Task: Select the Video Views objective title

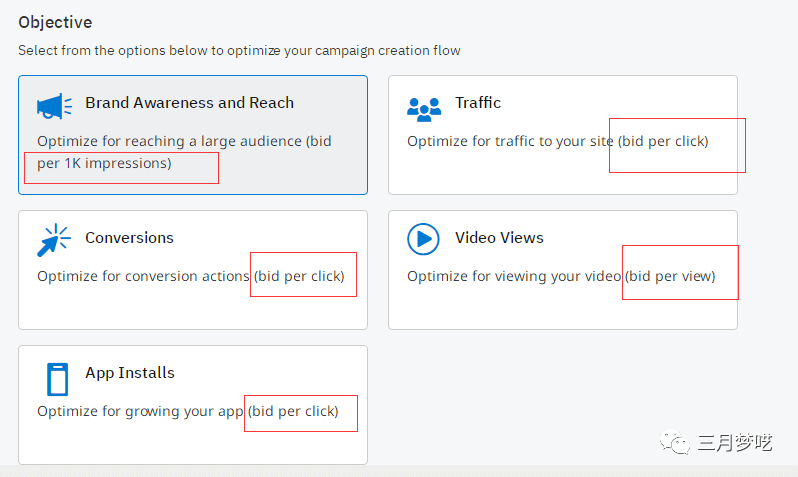Action: [x=499, y=237]
